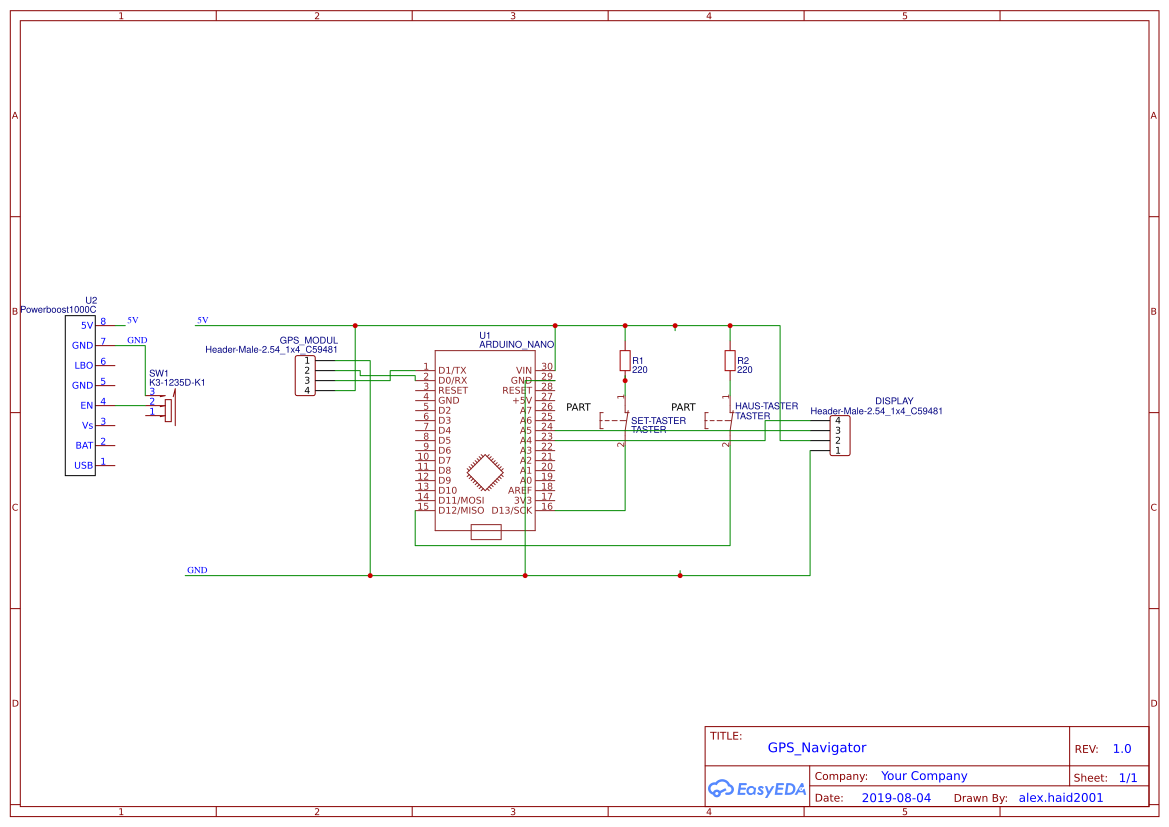Click the GPS_Navigator title text

817,747
